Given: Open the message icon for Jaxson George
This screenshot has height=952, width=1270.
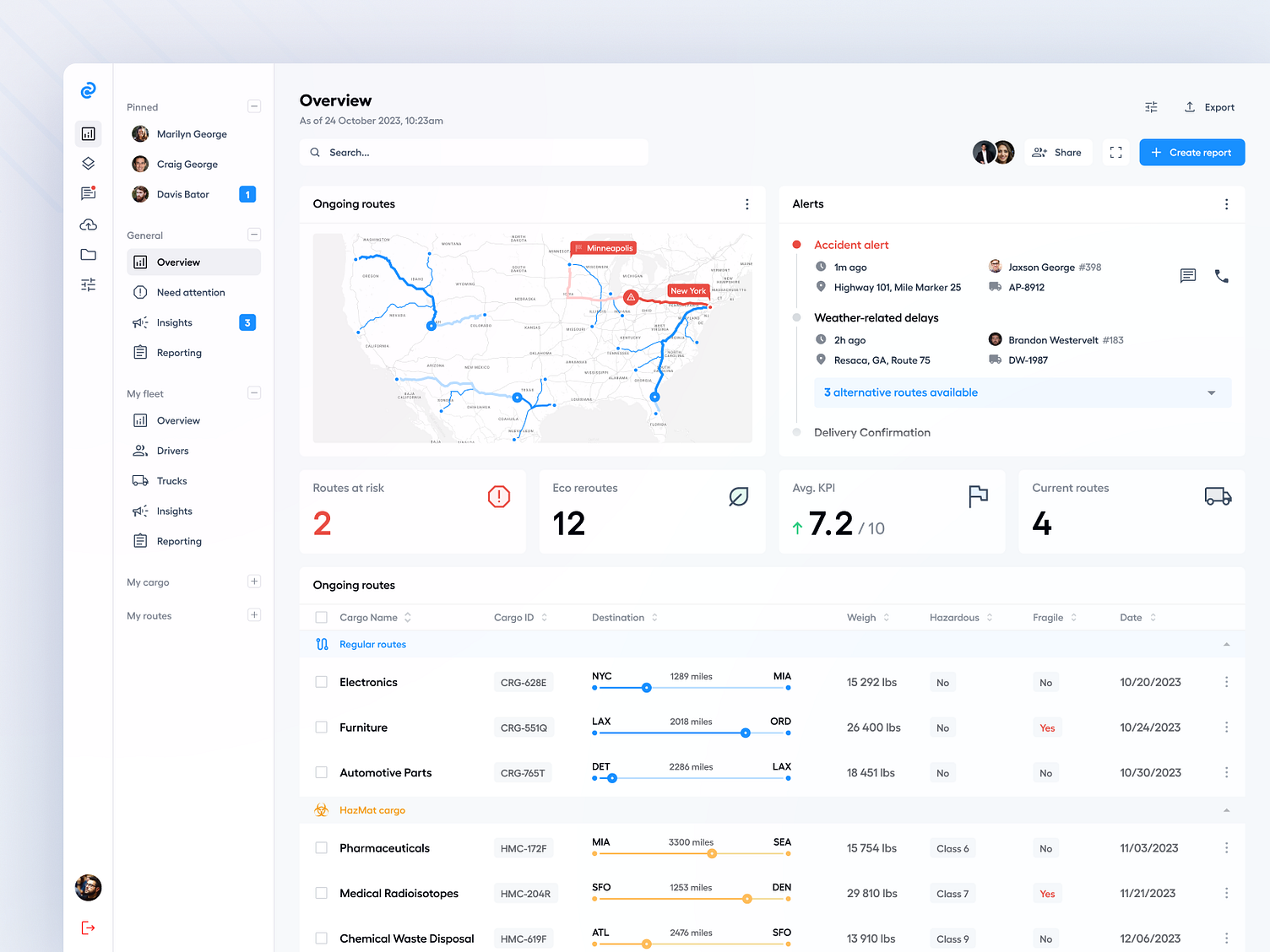Looking at the screenshot, I should (x=1187, y=276).
